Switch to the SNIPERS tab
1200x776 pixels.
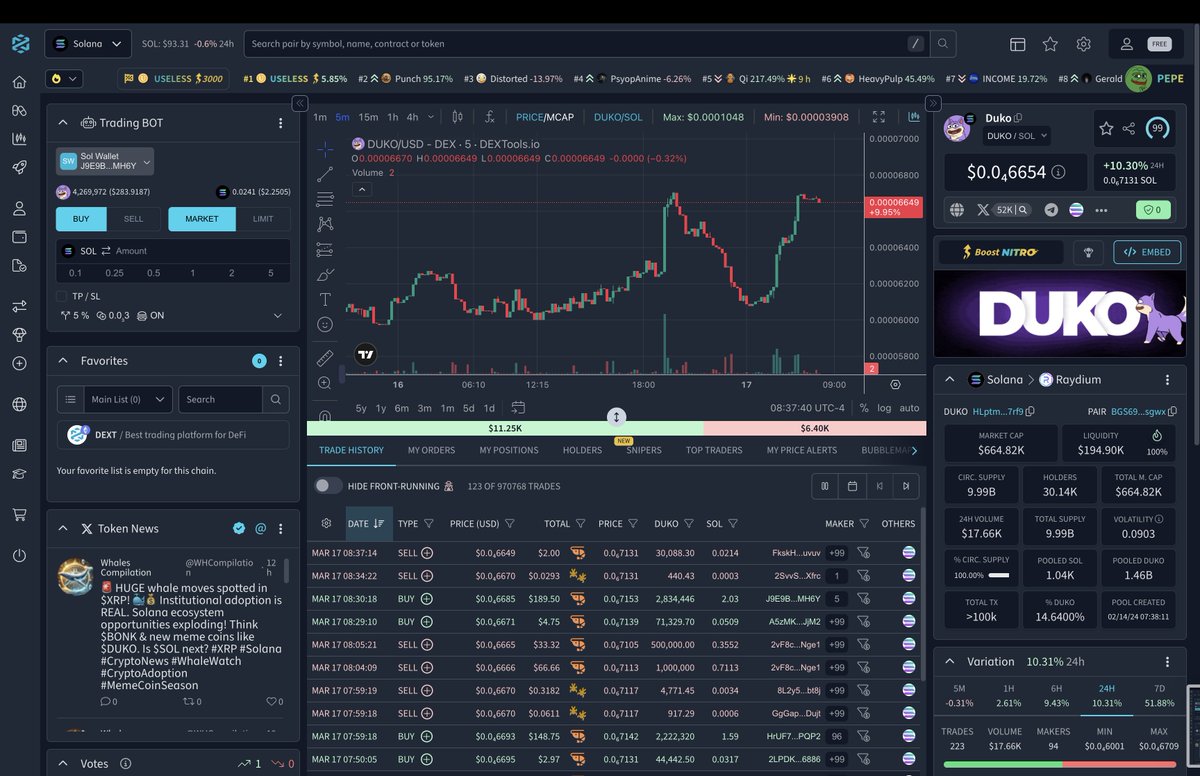[644, 450]
